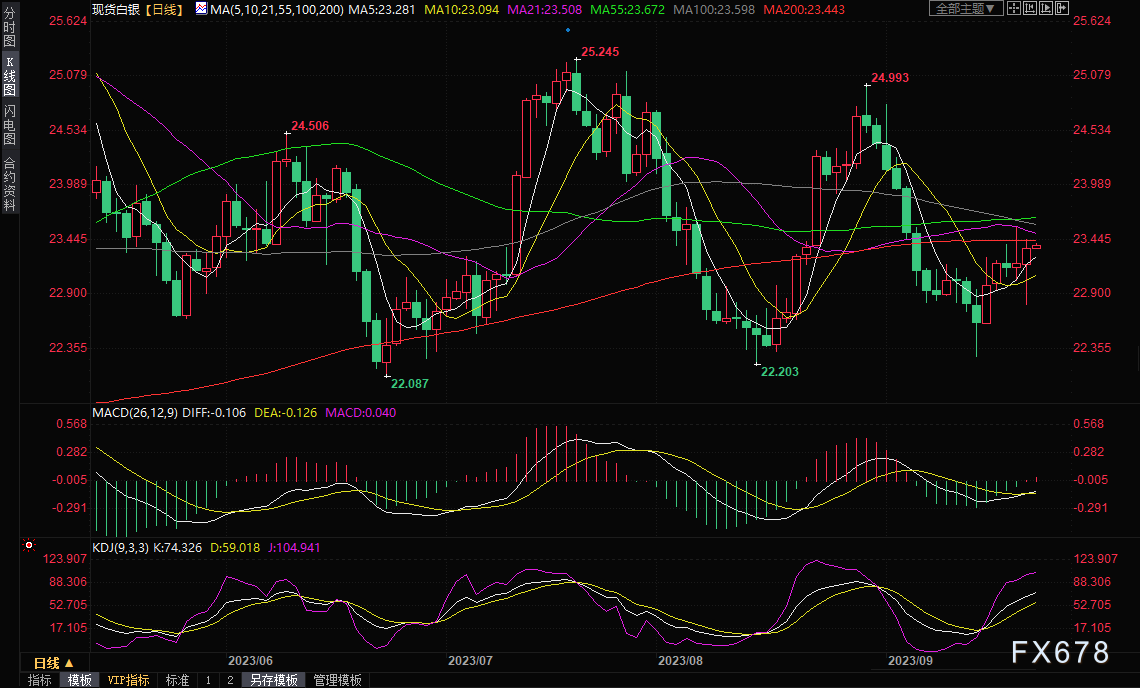Toggle the crosshair cursor icon
Image resolution: width=1140 pixels, height=688 pixels.
pos(1014,9)
